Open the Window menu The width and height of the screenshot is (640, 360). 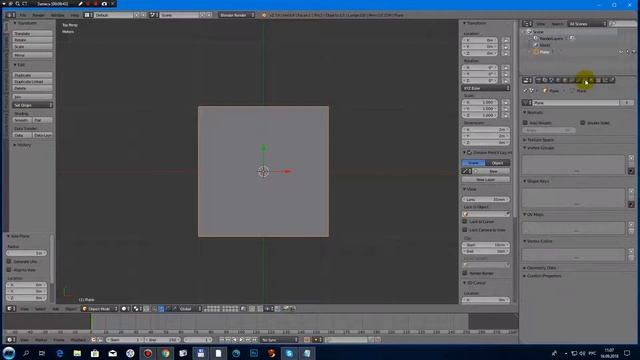click(58, 15)
